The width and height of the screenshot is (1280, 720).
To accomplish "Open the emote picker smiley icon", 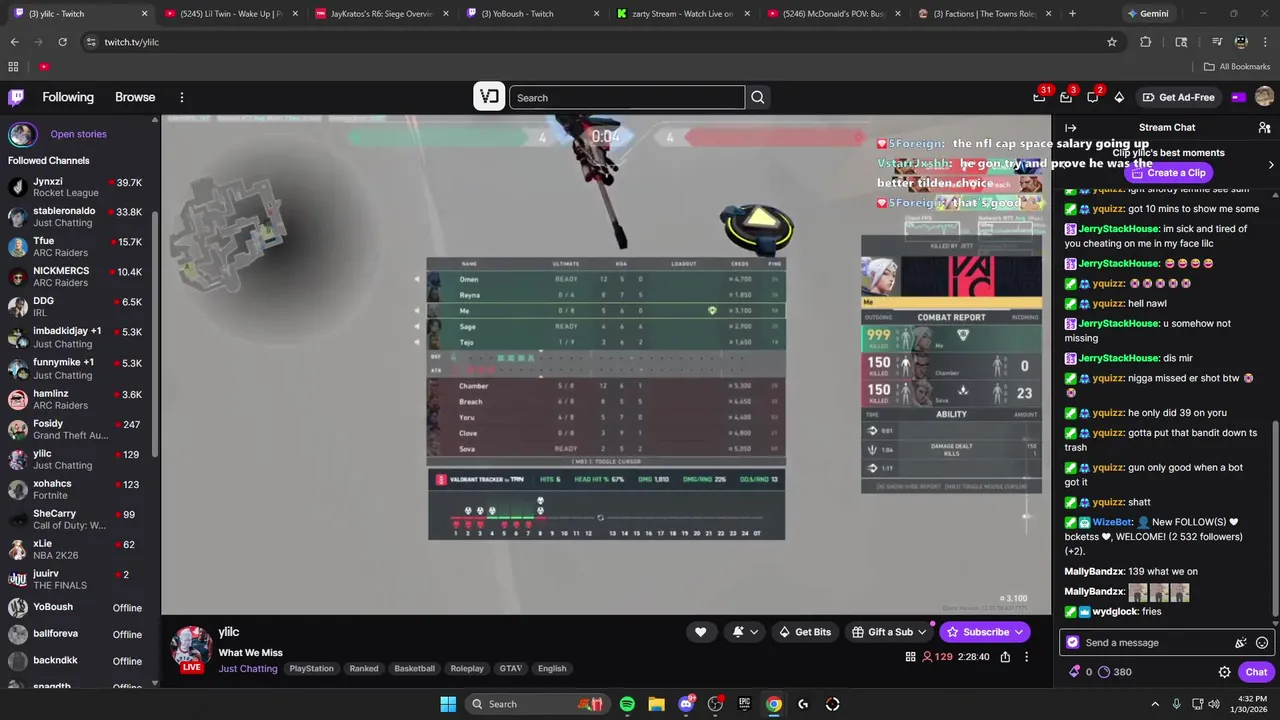I will click(1262, 643).
